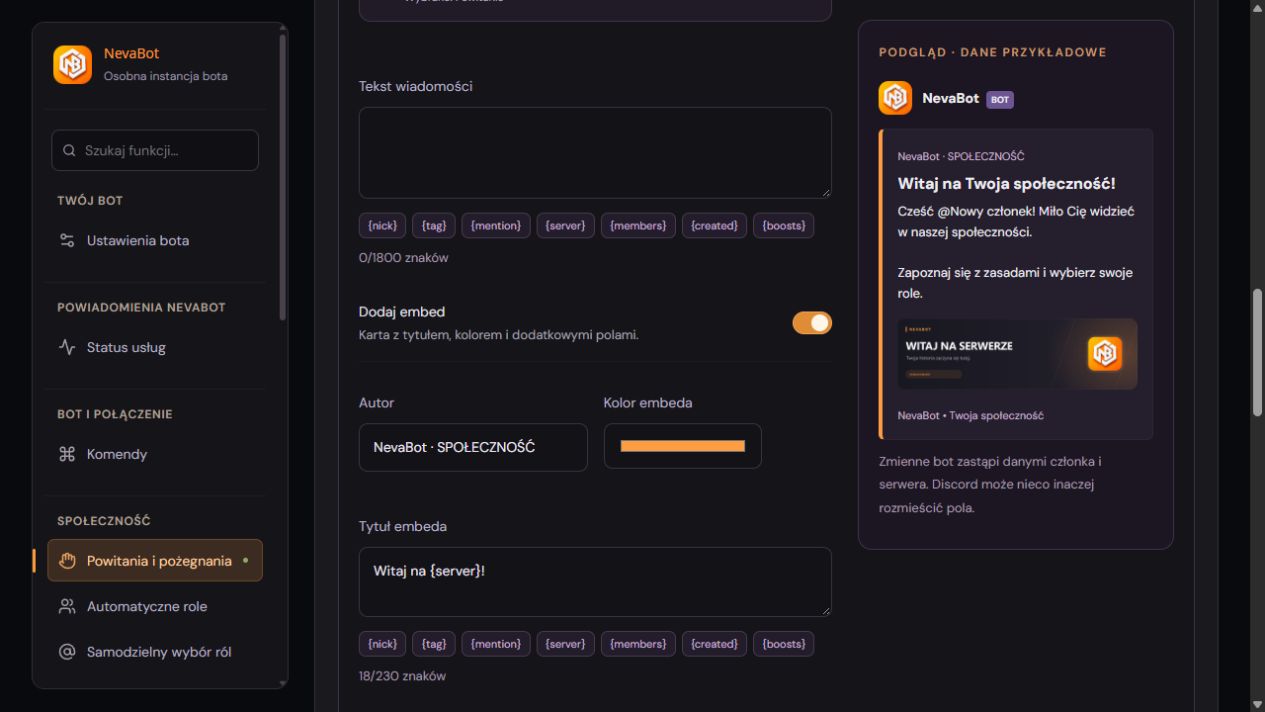Open Status usług via its pulse icon
The image size is (1265, 712).
point(67,348)
